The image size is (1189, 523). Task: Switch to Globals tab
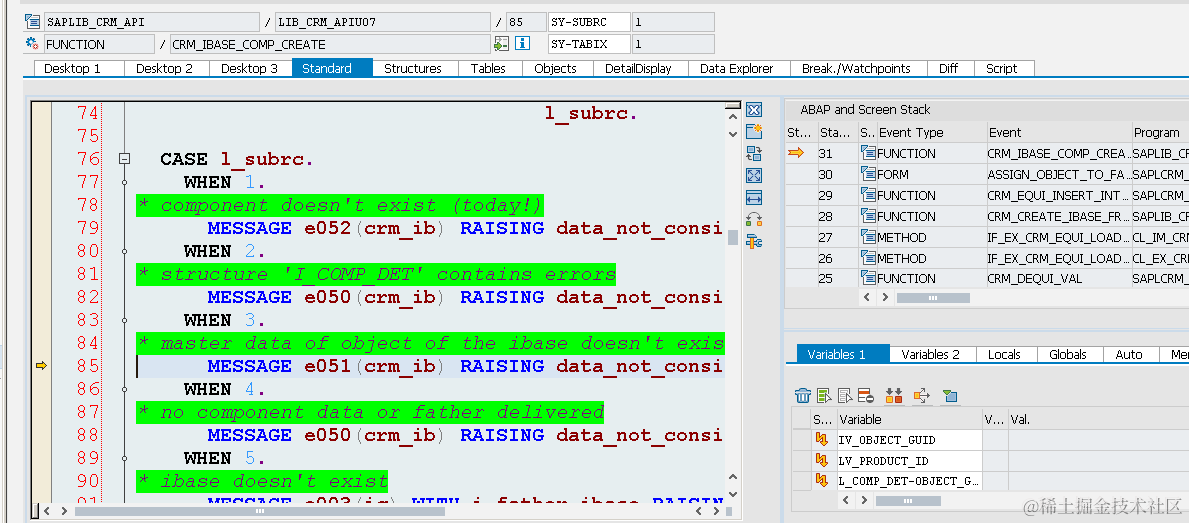click(x=1068, y=354)
